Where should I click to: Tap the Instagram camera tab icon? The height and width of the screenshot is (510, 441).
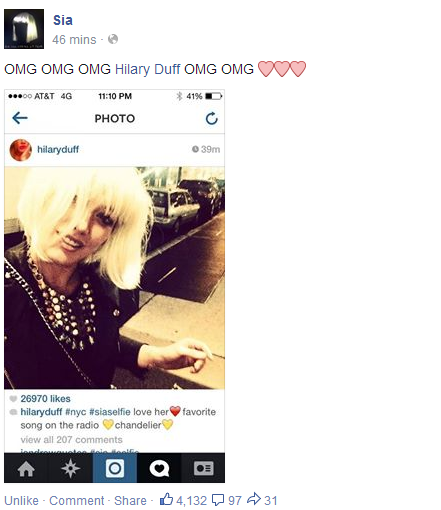tap(115, 468)
